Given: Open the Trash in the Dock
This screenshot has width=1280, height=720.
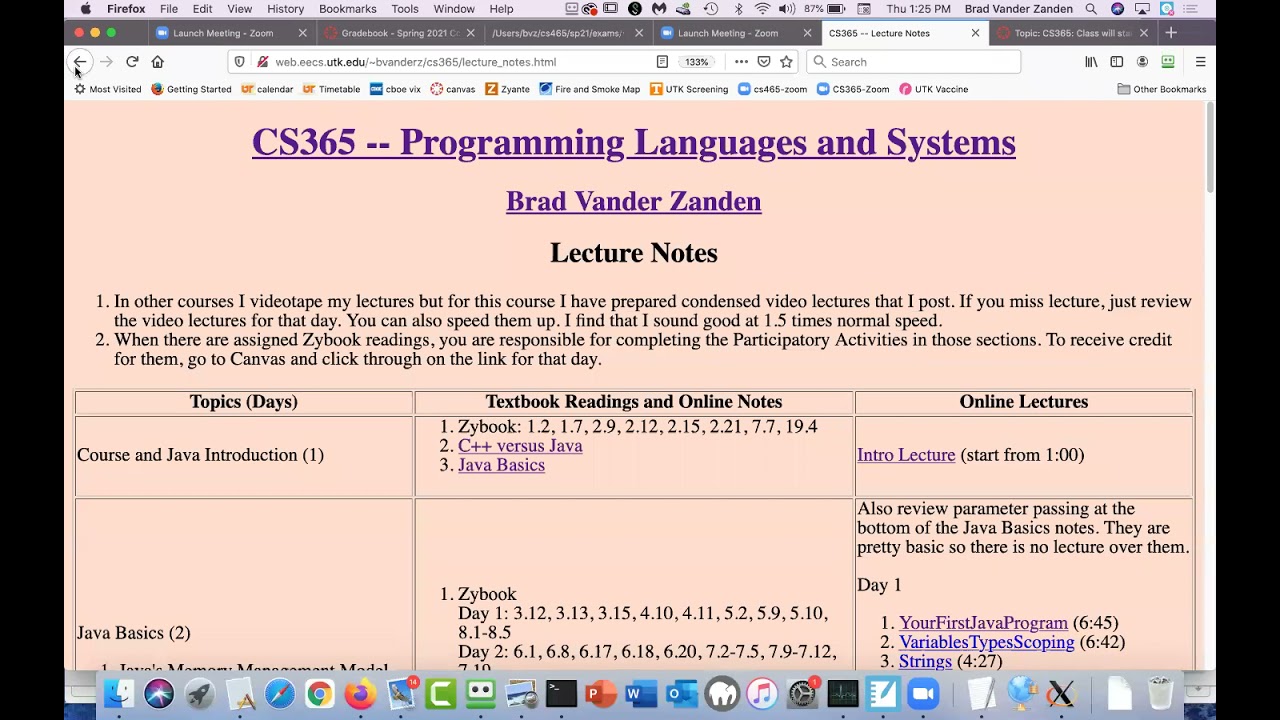Looking at the screenshot, I should 1160,693.
